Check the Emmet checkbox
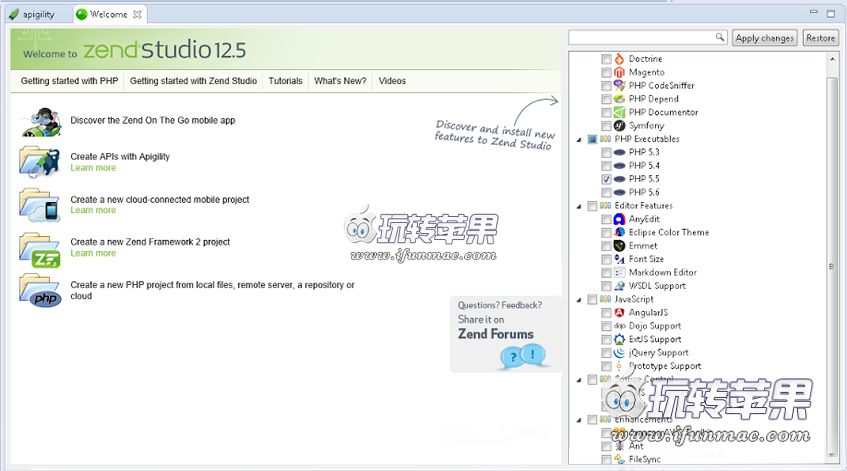 pos(606,246)
